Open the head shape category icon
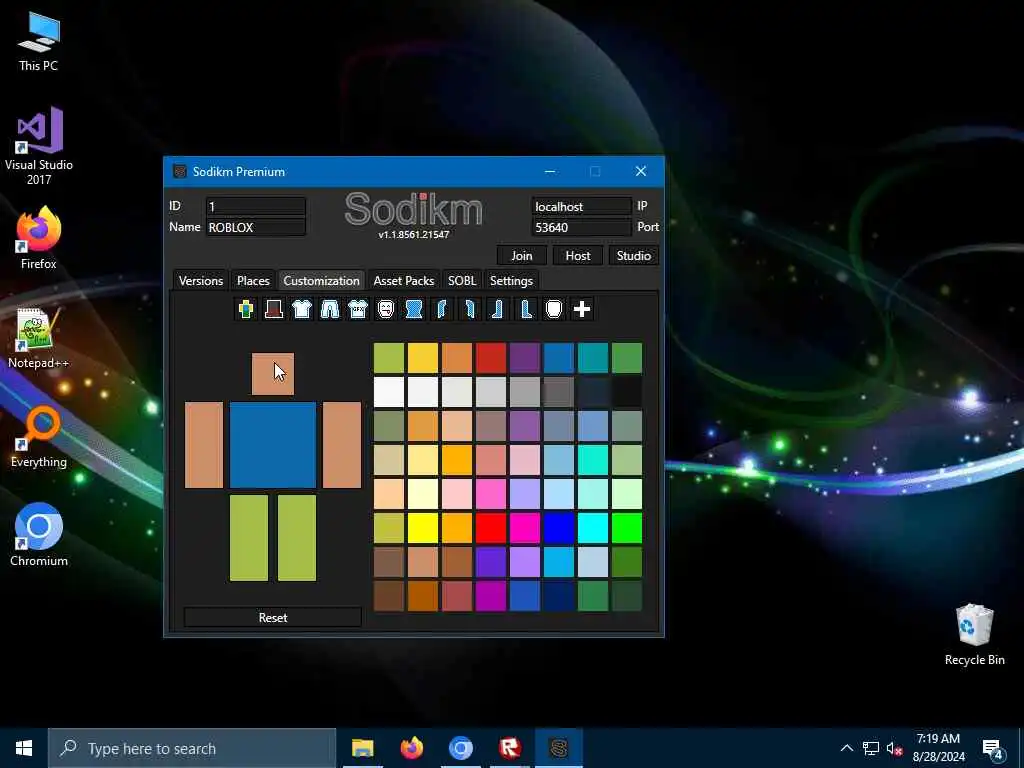1024x768 pixels. 554,309
